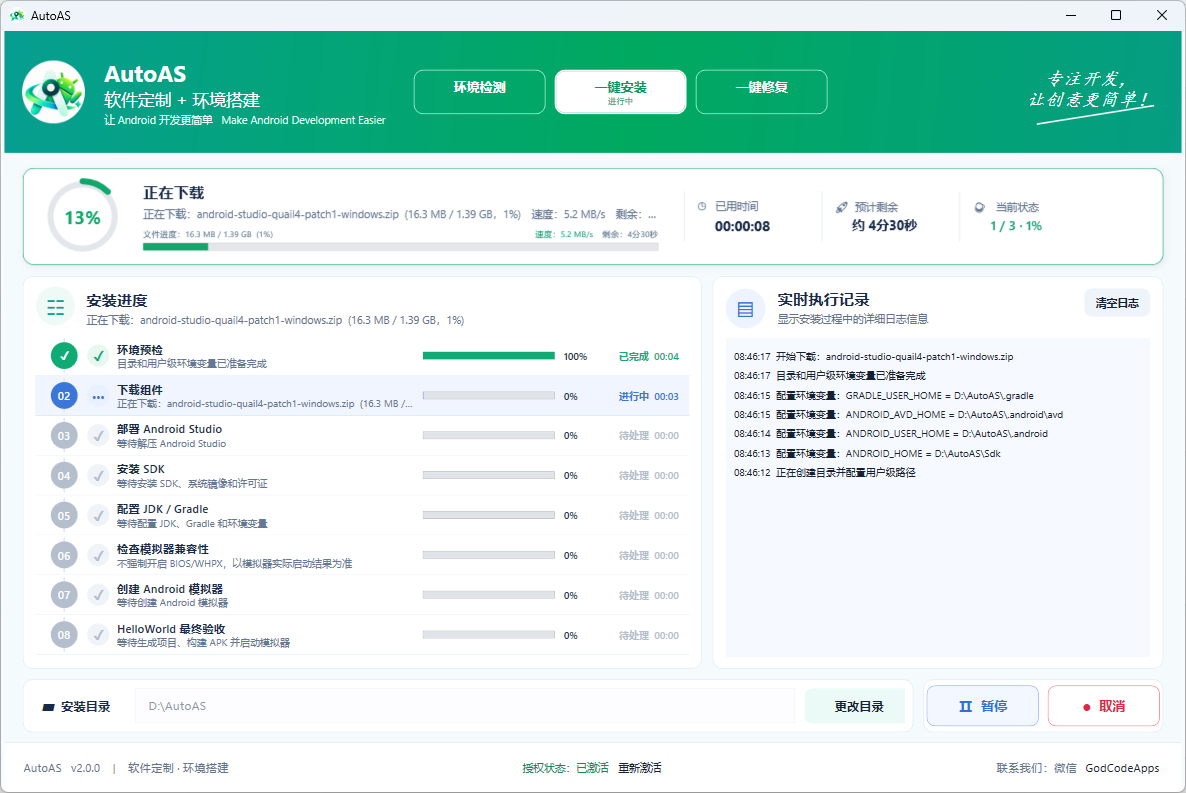
Task: Click the check mark beside 部署 Android Studio
Action: [x=98, y=436]
